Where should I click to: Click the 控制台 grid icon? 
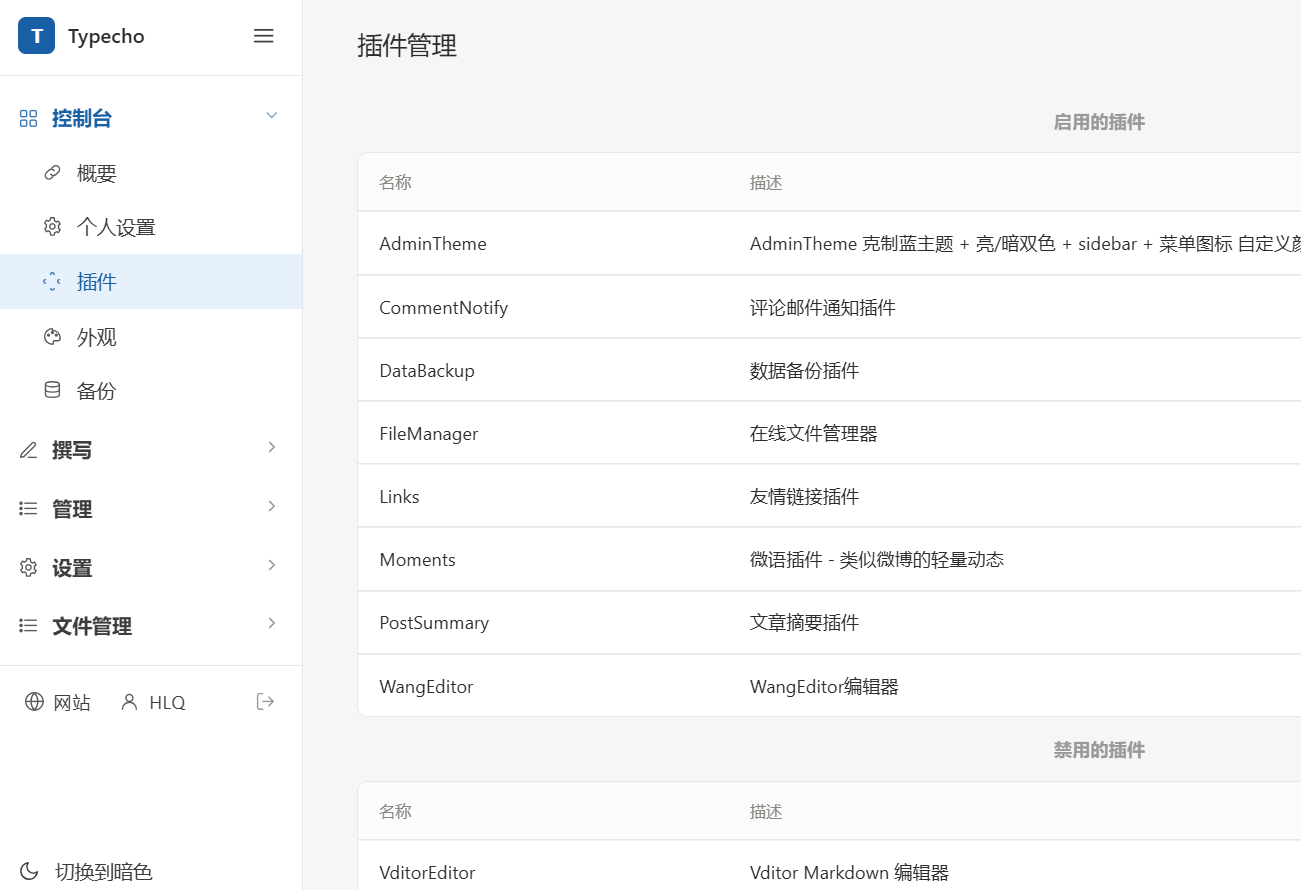(29, 119)
